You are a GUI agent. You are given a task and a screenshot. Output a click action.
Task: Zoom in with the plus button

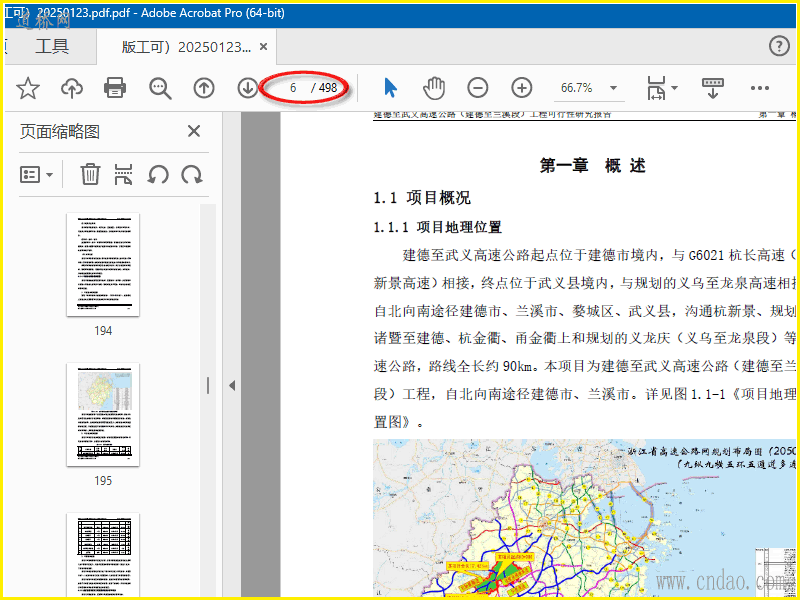(x=522, y=88)
